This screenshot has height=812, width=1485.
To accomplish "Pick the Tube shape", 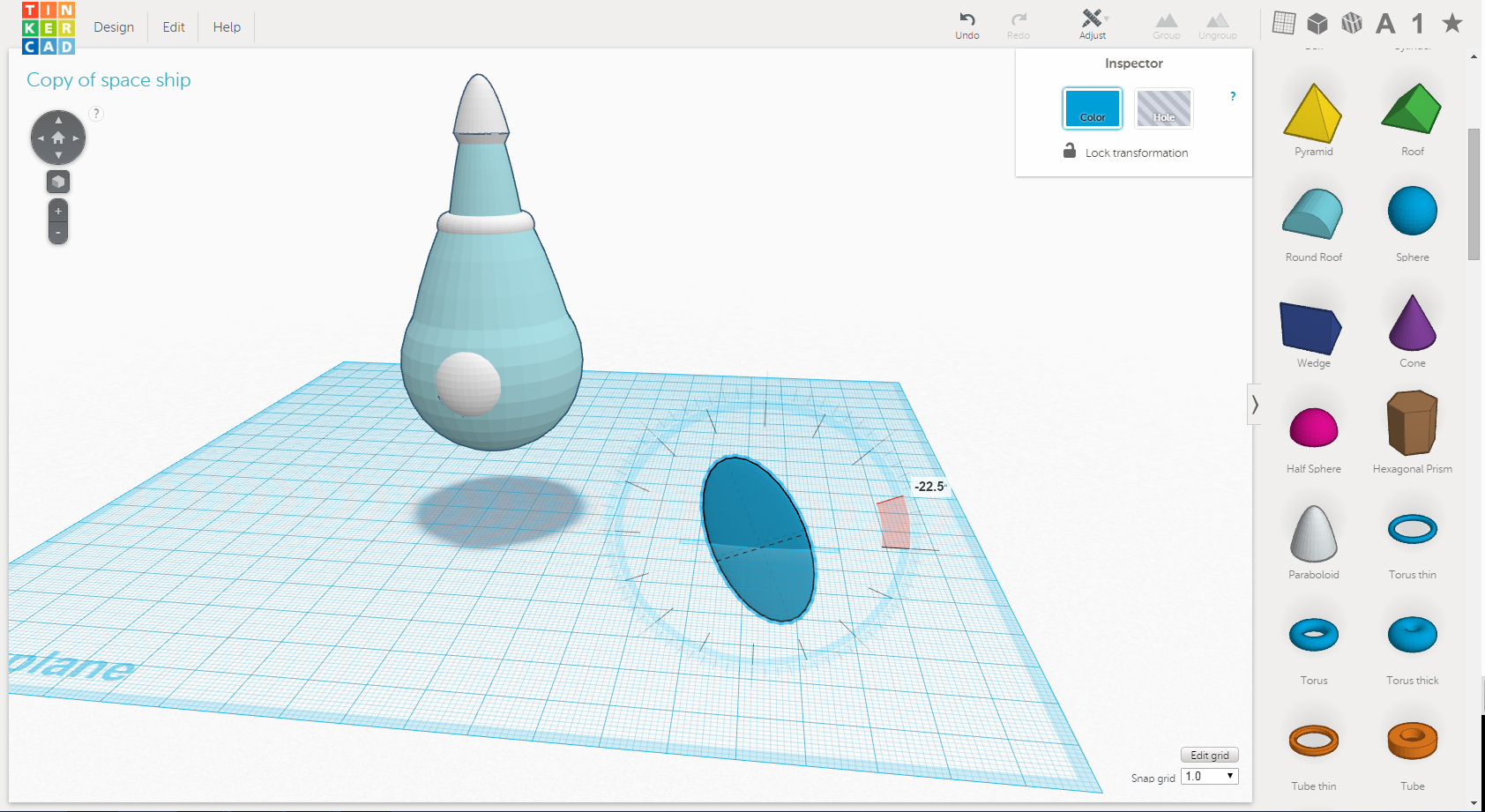I will click(1412, 756).
